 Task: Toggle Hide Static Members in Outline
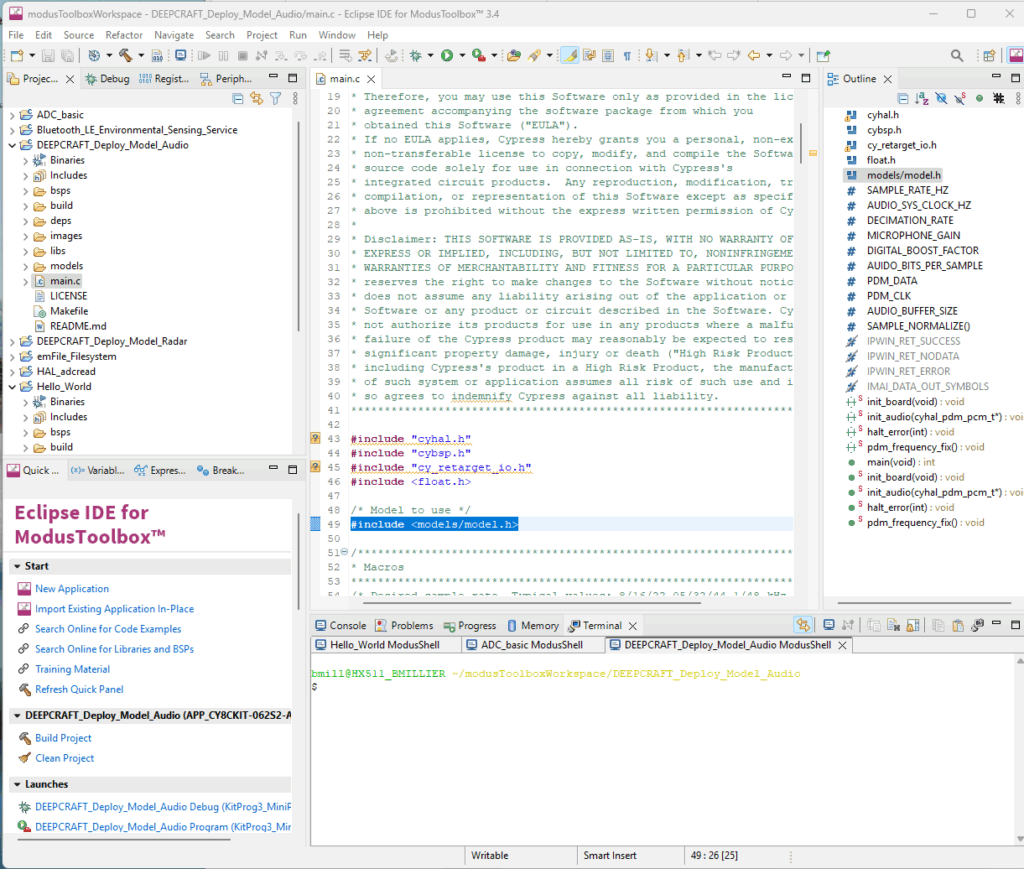[x=959, y=99]
